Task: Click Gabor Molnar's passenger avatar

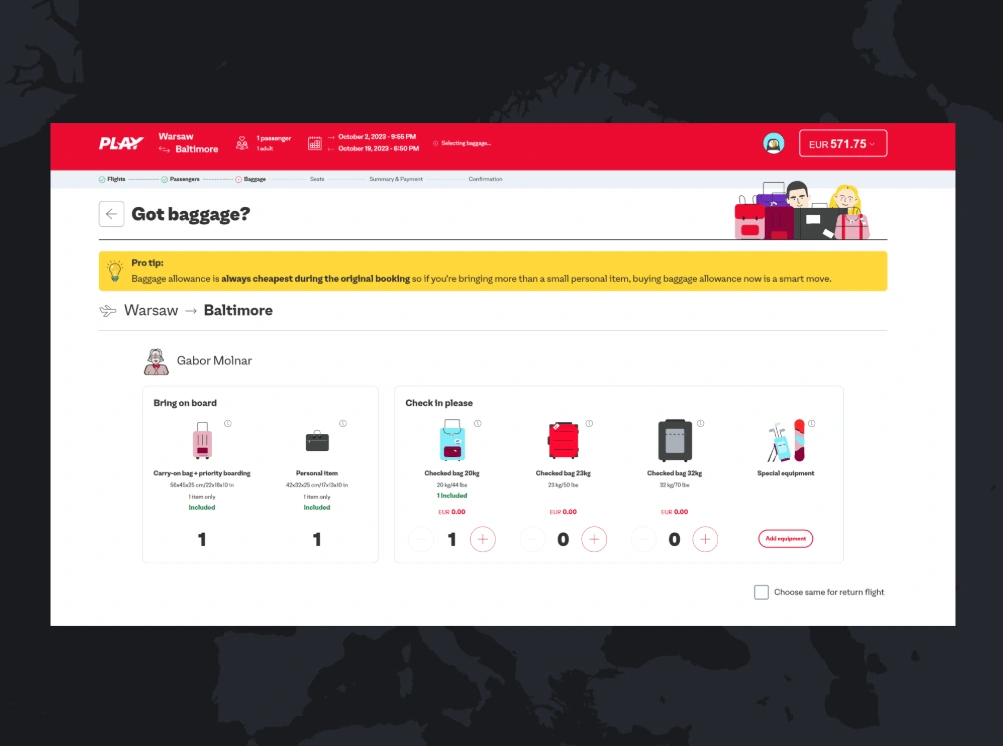Action: click(x=156, y=361)
